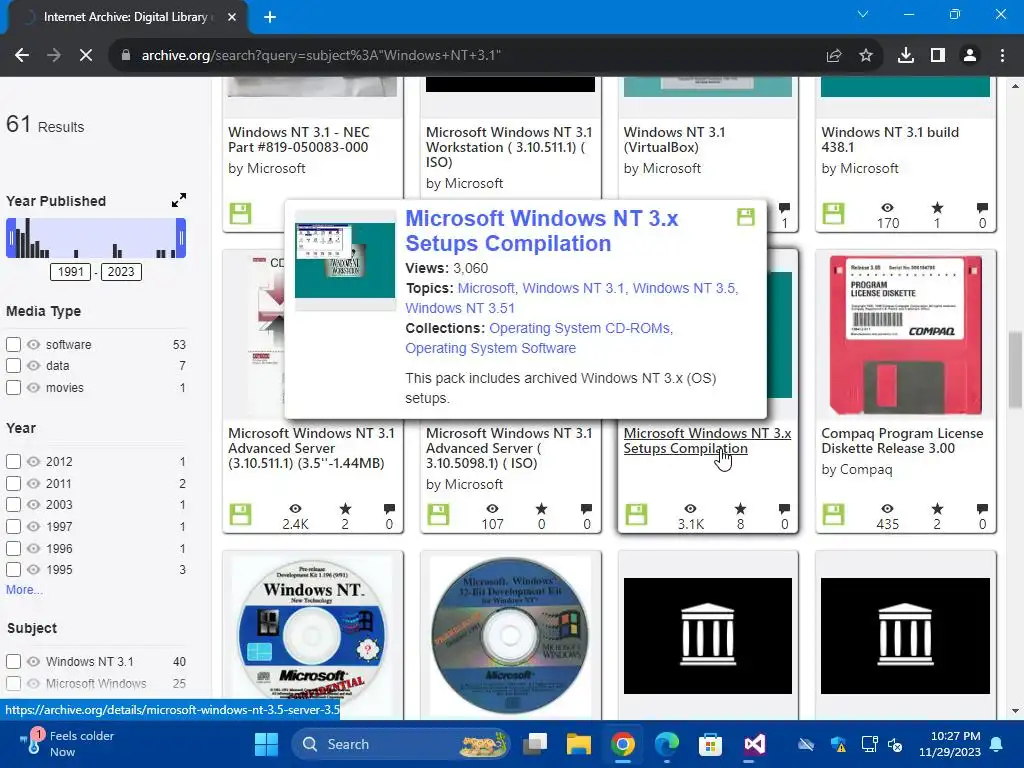Click views eye icon on NT 3.1 build 438.1 card
Screen dimensions: 1024x768
point(887,208)
